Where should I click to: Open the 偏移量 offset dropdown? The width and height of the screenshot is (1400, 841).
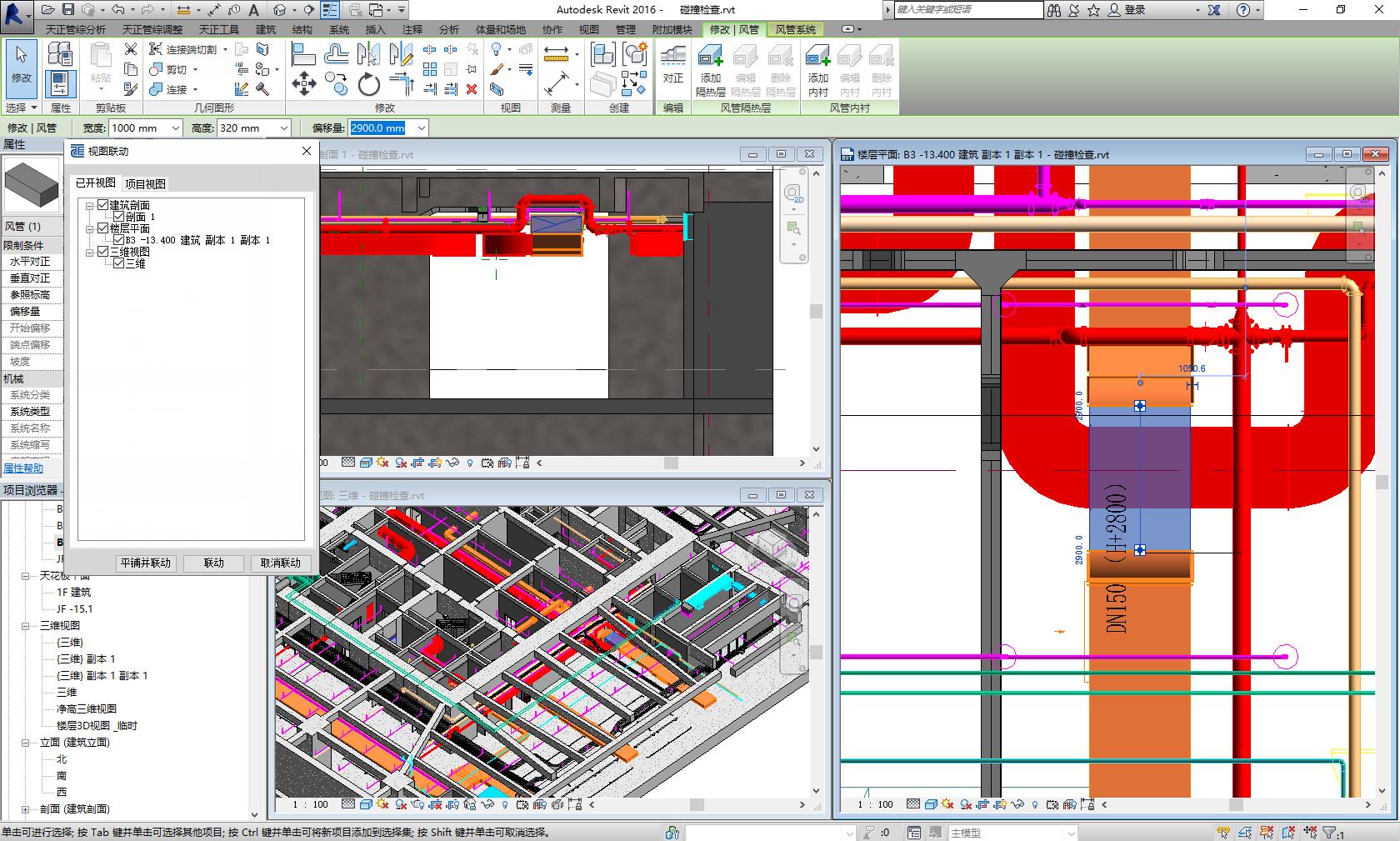click(421, 128)
